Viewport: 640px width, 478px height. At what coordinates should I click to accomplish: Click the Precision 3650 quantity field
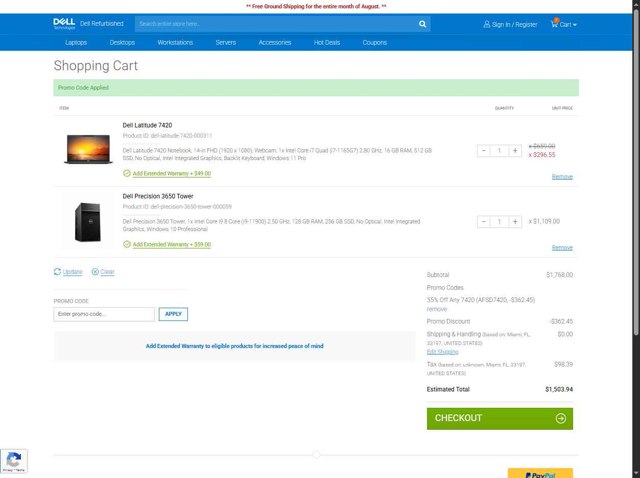499,222
